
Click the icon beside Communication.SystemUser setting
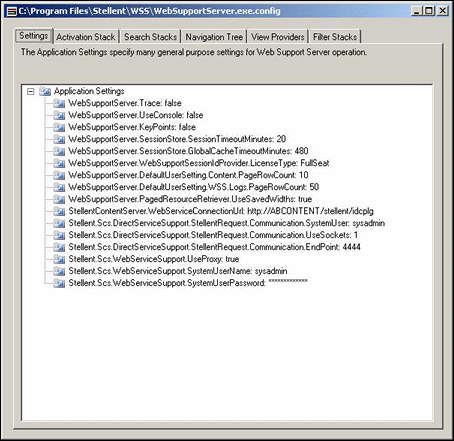coord(59,223)
